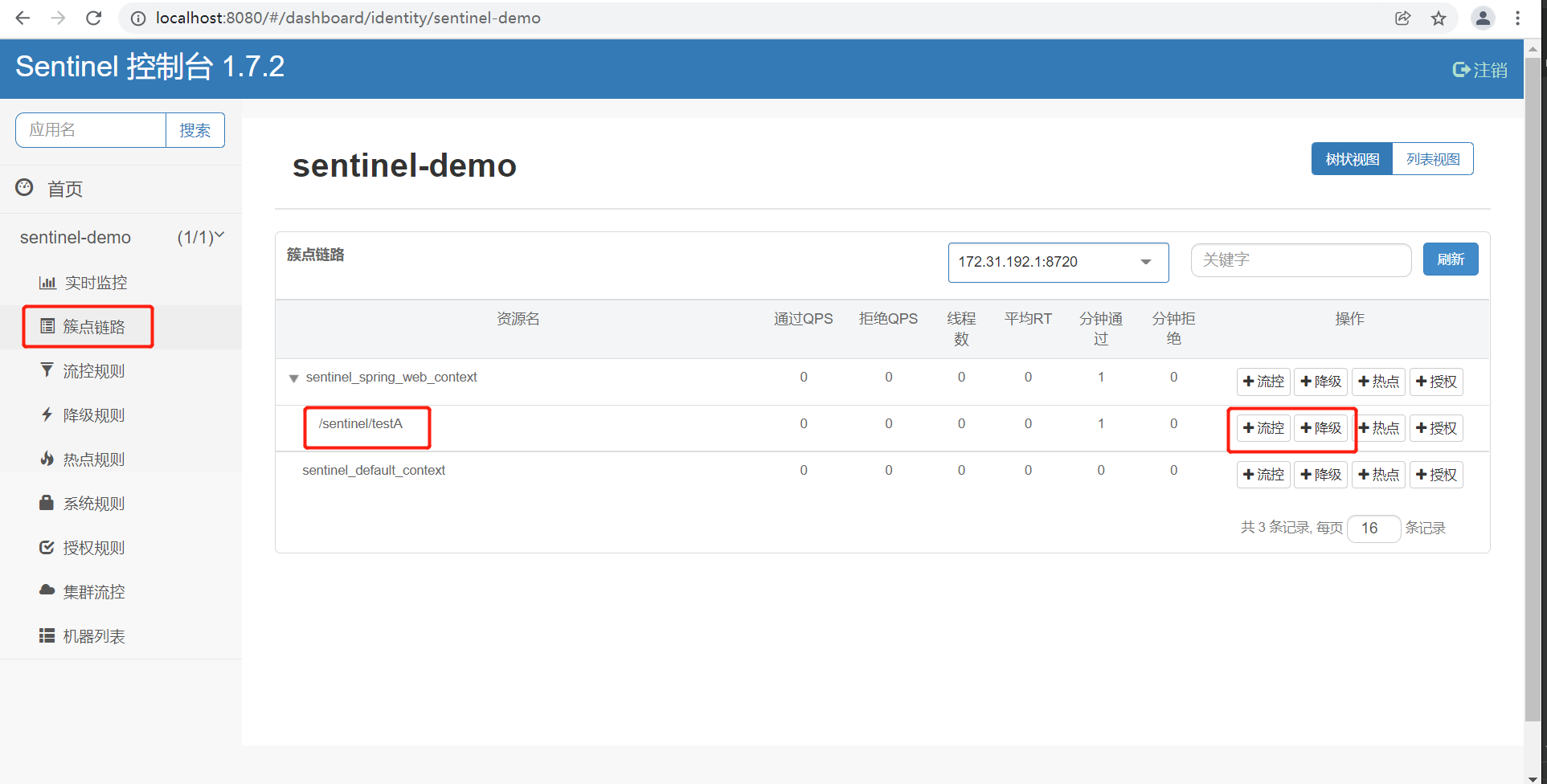Click the share page icon
This screenshot has width=1547, height=784.
(x=1403, y=18)
